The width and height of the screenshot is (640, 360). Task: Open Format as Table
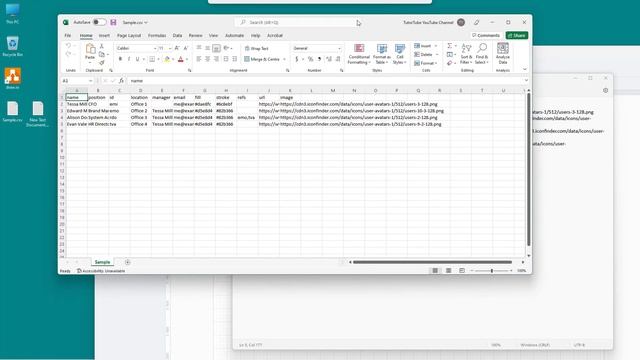[382, 54]
